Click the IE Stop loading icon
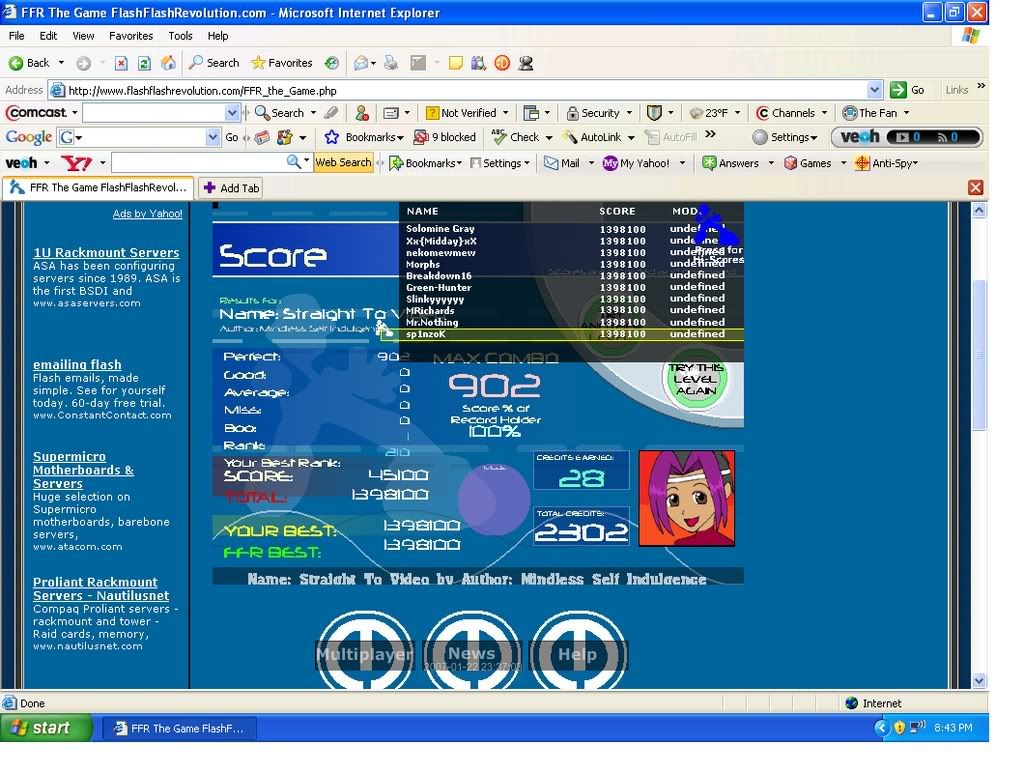The image size is (1024, 773). 121,63
